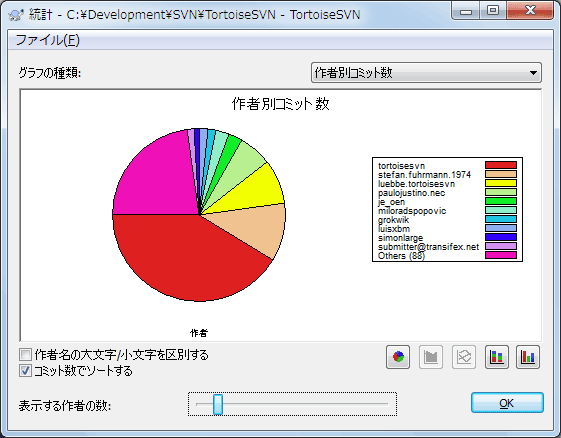Click the OK button

[x=507, y=403]
